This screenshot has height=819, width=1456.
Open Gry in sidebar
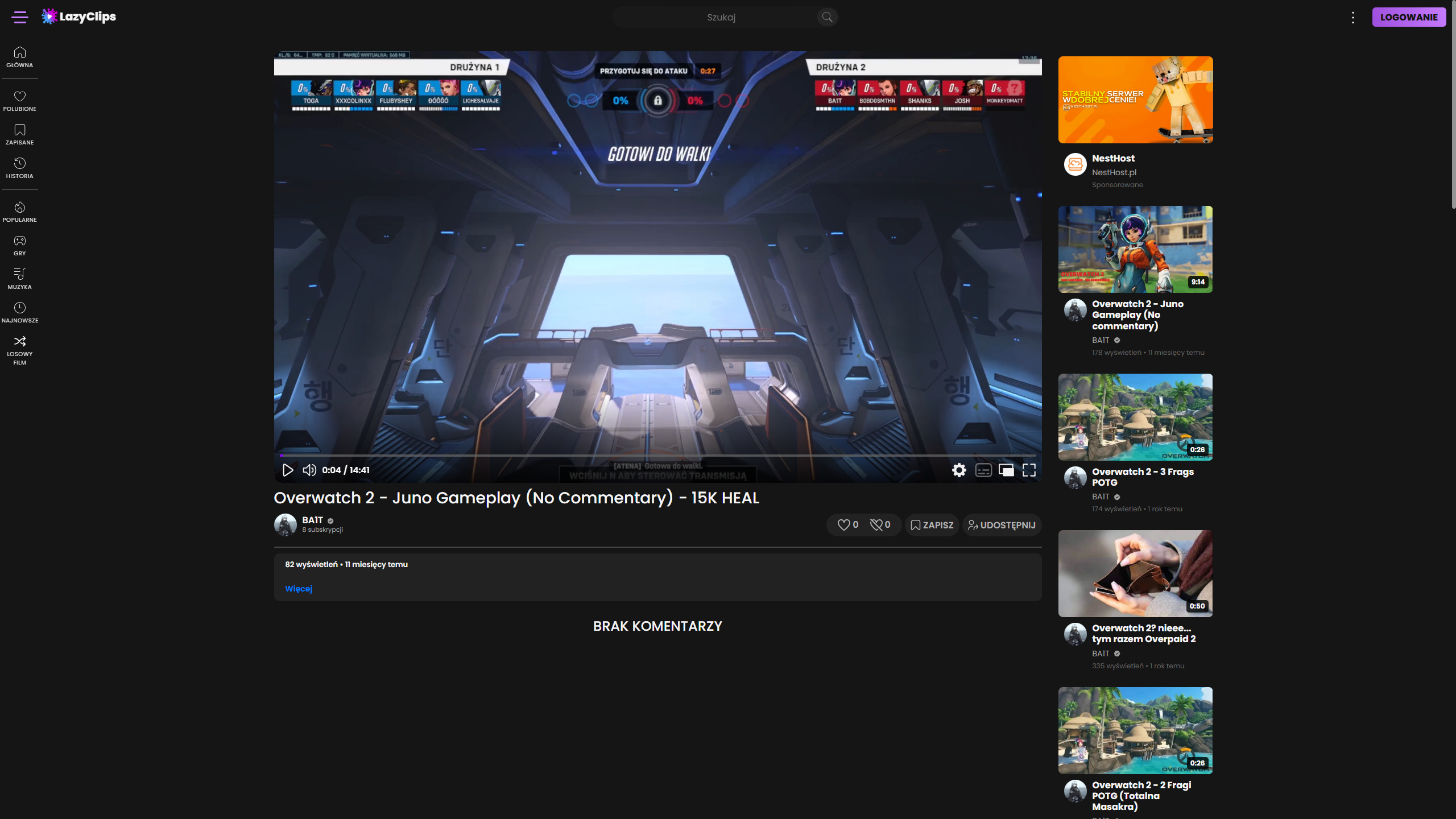coord(20,246)
